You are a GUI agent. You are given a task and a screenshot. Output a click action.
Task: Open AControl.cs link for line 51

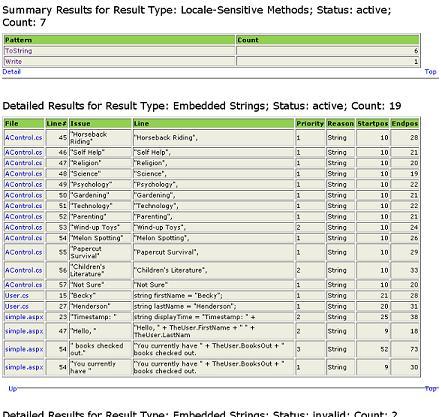(24, 206)
